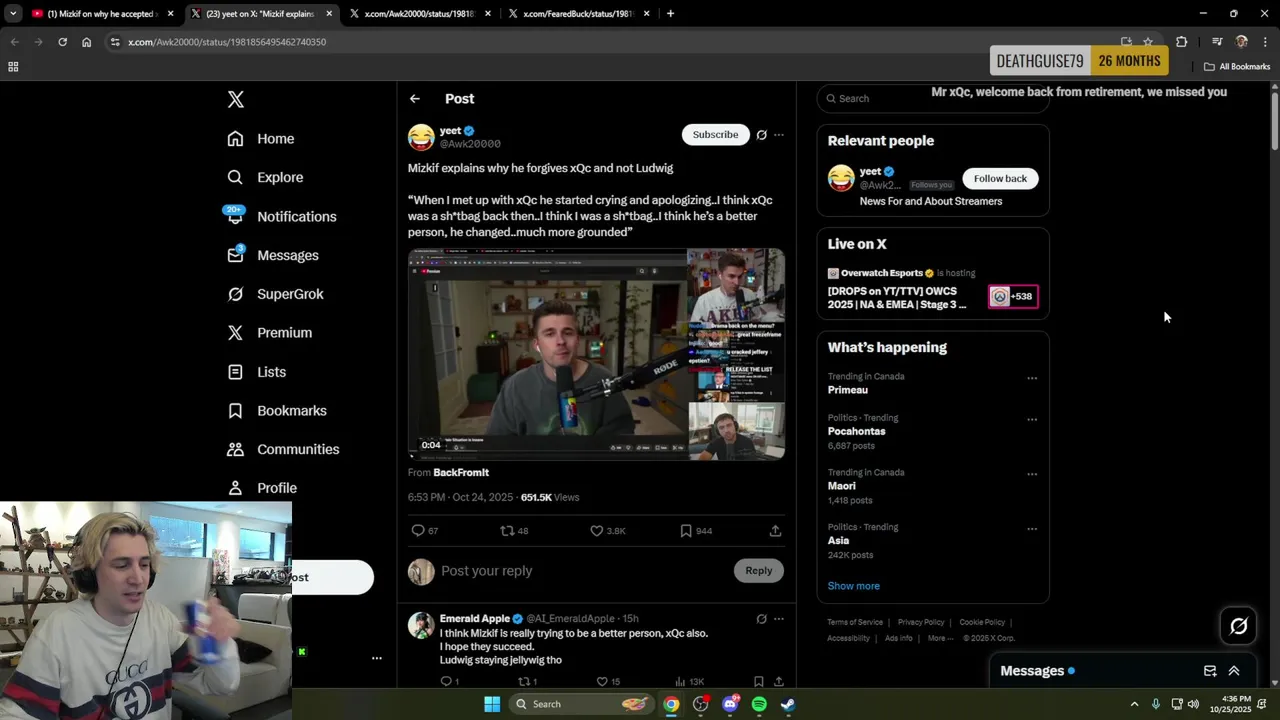Open Privacy Policy link
The height and width of the screenshot is (720, 1280).
point(921,622)
